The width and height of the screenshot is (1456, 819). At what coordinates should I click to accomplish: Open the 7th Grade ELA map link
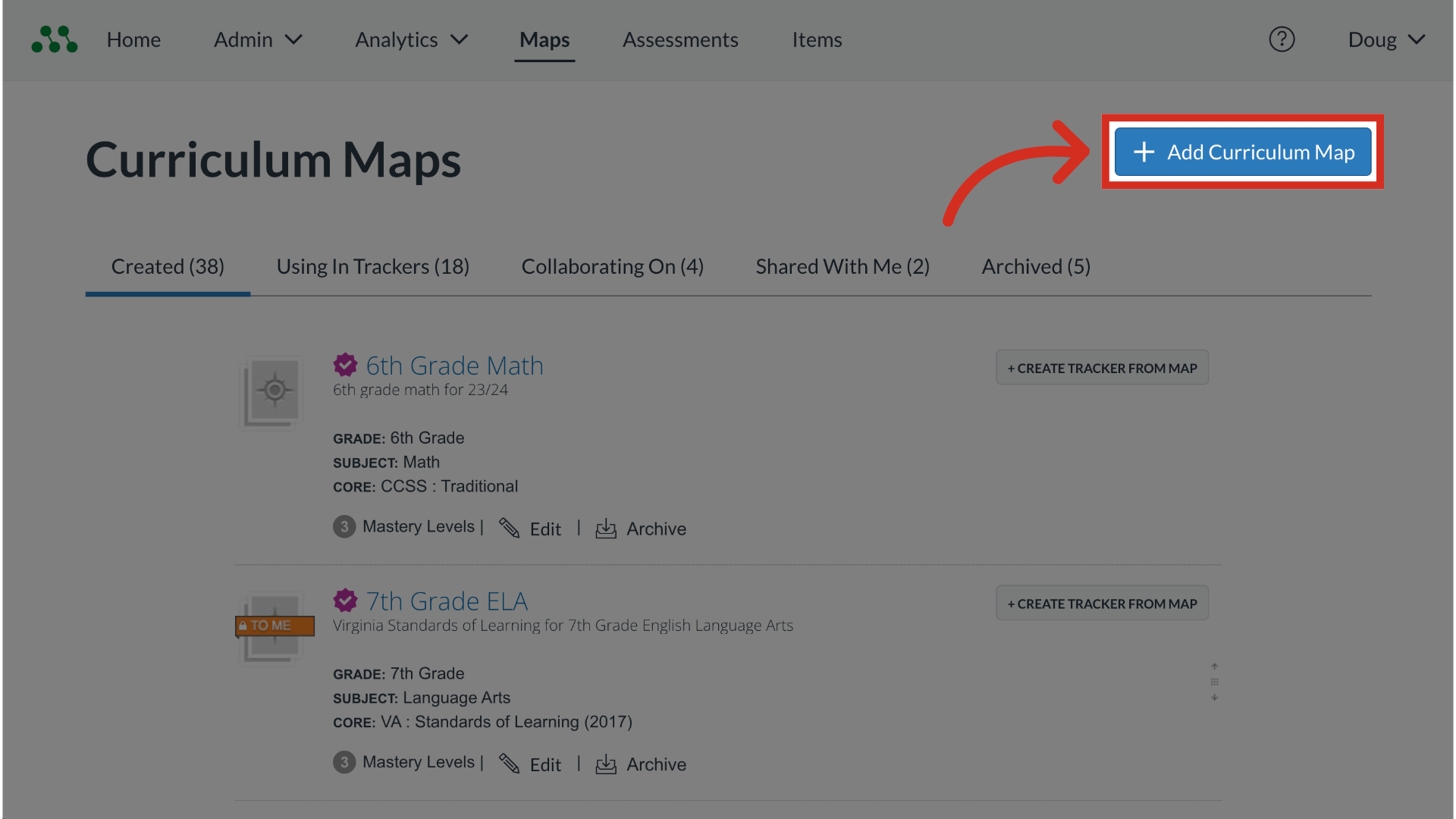pos(447,601)
